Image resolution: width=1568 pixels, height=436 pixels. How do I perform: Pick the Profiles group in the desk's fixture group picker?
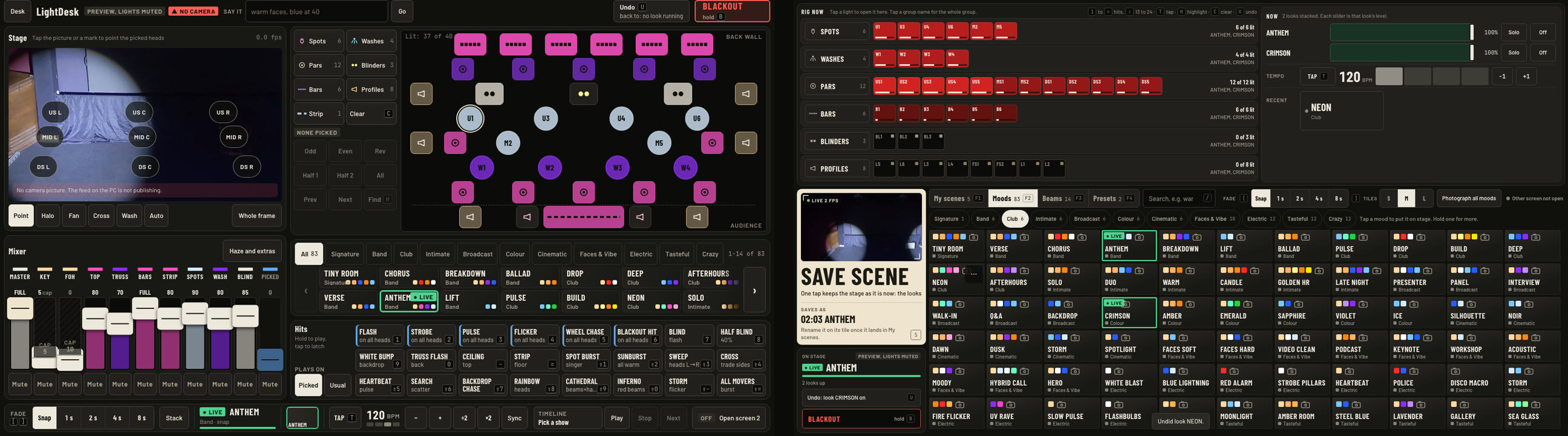[371, 90]
